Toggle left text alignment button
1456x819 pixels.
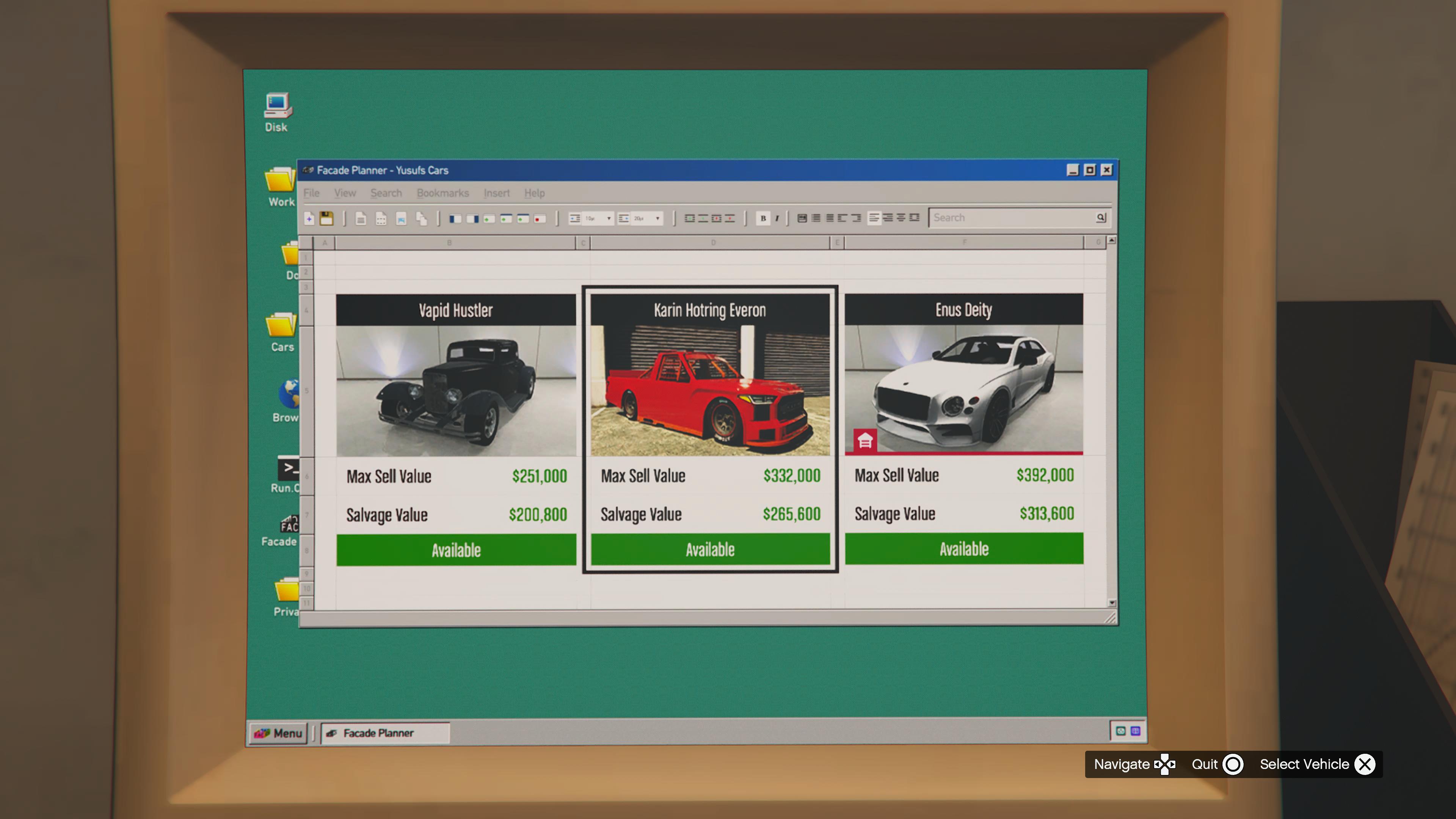click(x=874, y=218)
